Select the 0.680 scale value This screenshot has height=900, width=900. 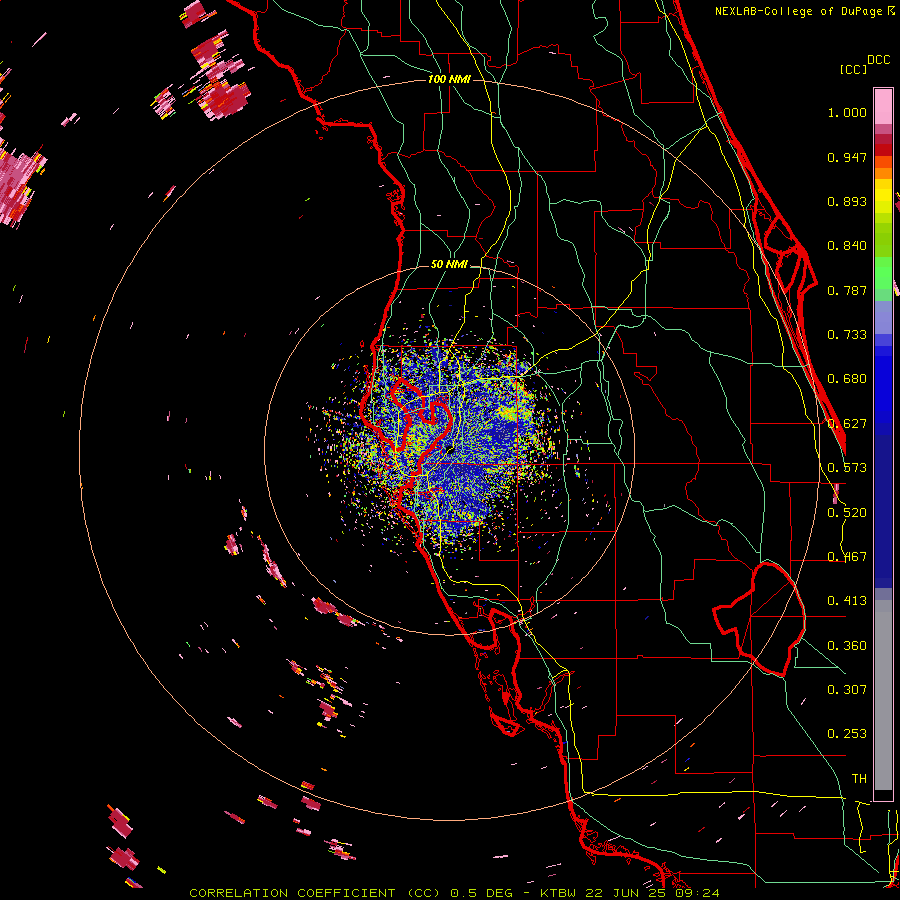(847, 379)
